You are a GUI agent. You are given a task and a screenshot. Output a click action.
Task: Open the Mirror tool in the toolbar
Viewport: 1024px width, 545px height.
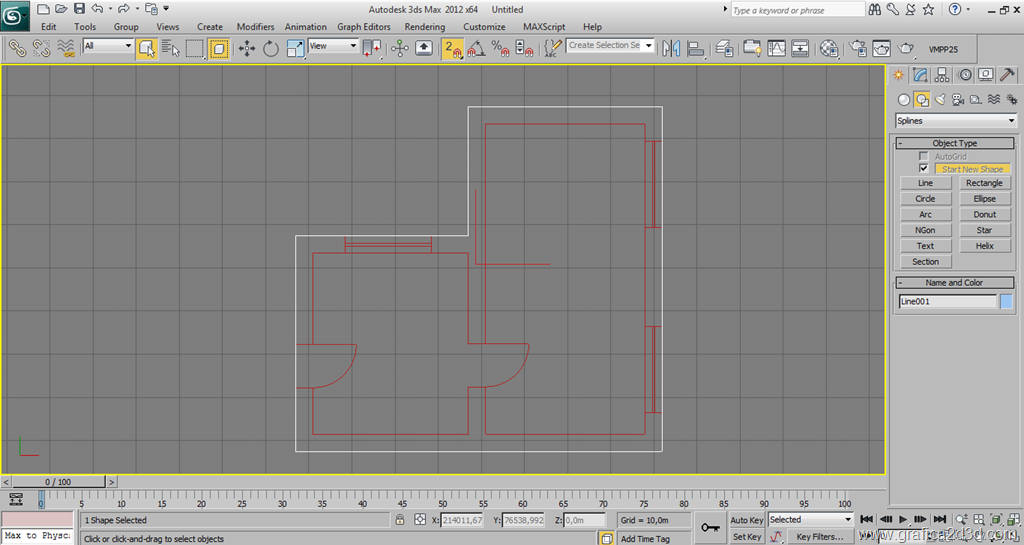(671, 48)
